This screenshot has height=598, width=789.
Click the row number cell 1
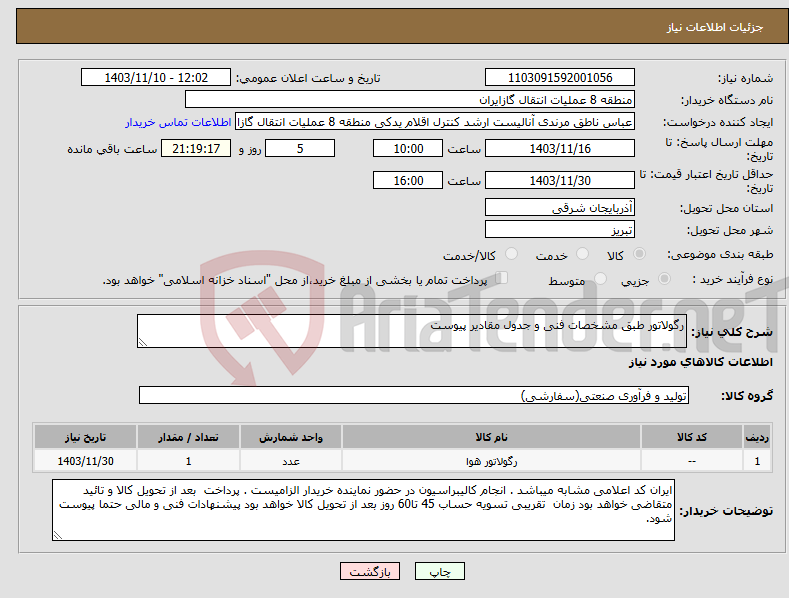(x=757, y=461)
